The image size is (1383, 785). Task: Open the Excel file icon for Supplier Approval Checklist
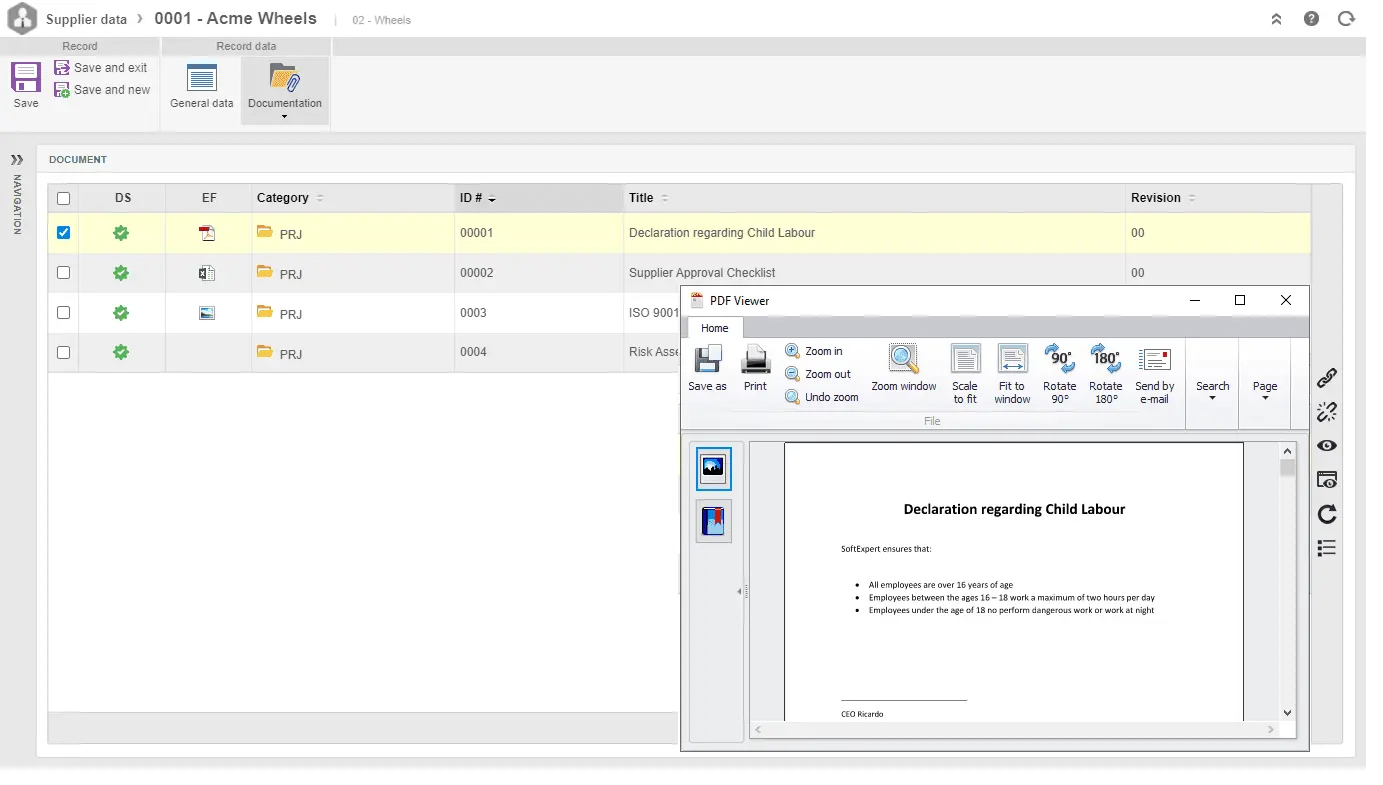(207, 272)
